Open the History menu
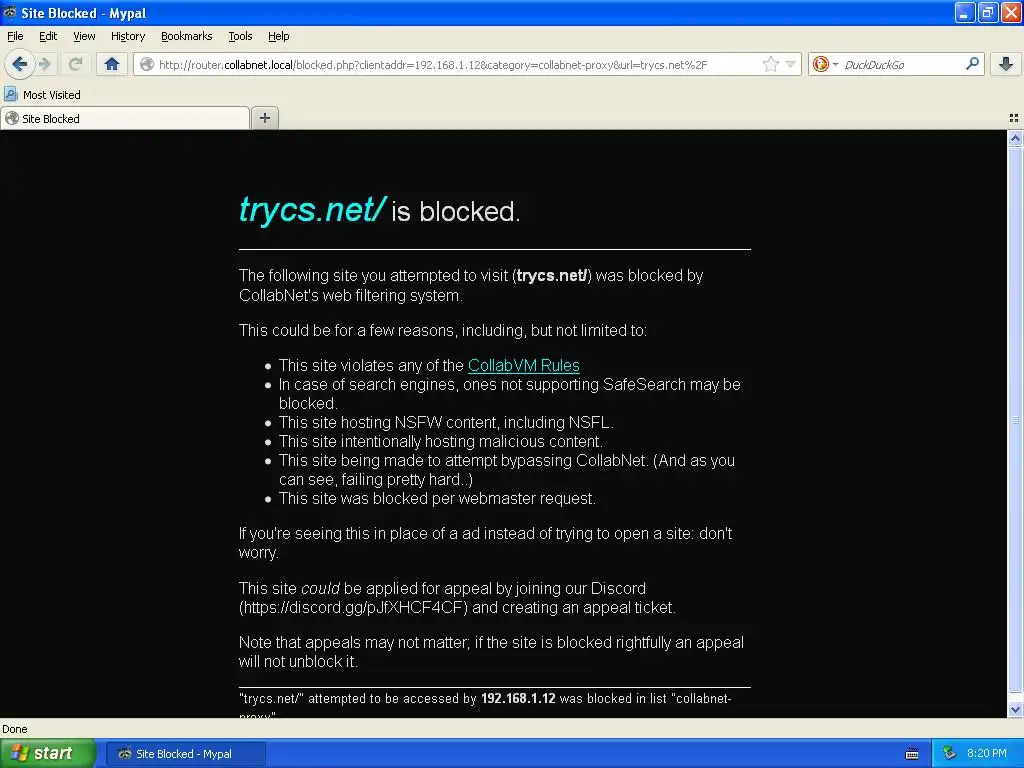This screenshot has height=768, width=1024. pyautogui.click(x=128, y=36)
